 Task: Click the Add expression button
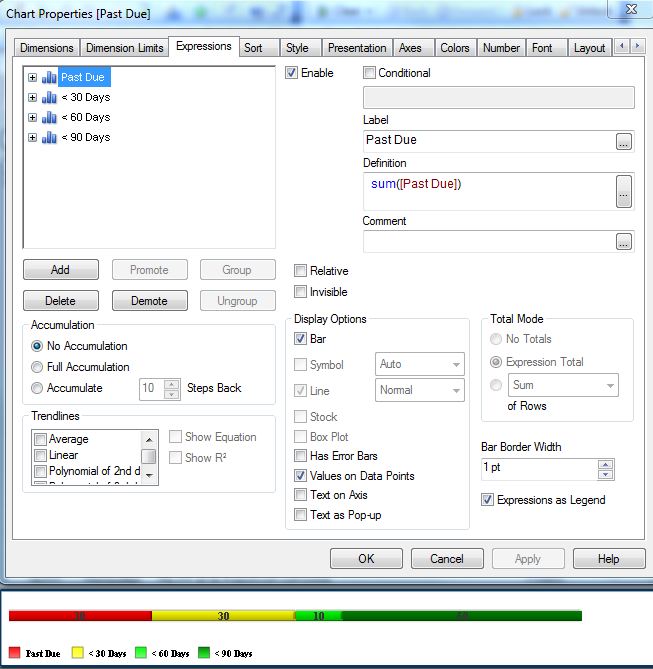pyautogui.click(x=61, y=270)
